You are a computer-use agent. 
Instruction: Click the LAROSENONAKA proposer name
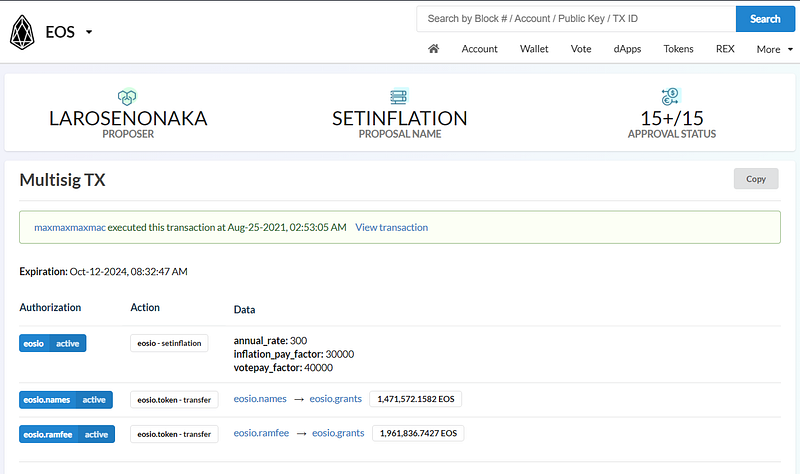click(128, 118)
